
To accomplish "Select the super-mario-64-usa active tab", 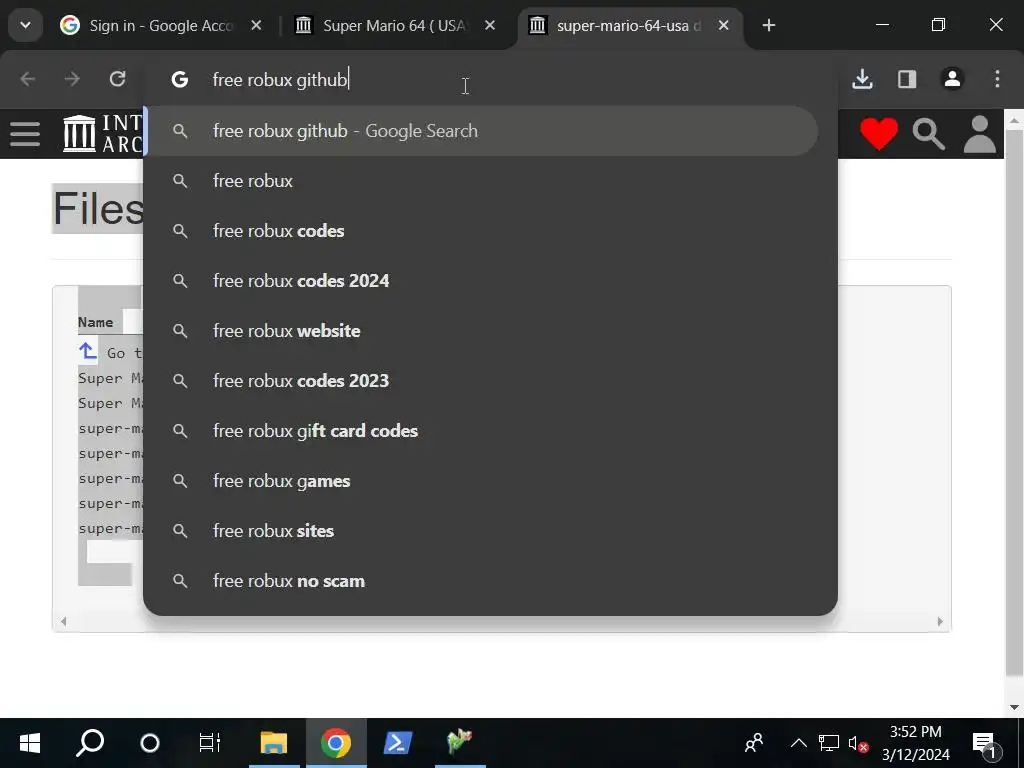I will click(x=630, y=25).
